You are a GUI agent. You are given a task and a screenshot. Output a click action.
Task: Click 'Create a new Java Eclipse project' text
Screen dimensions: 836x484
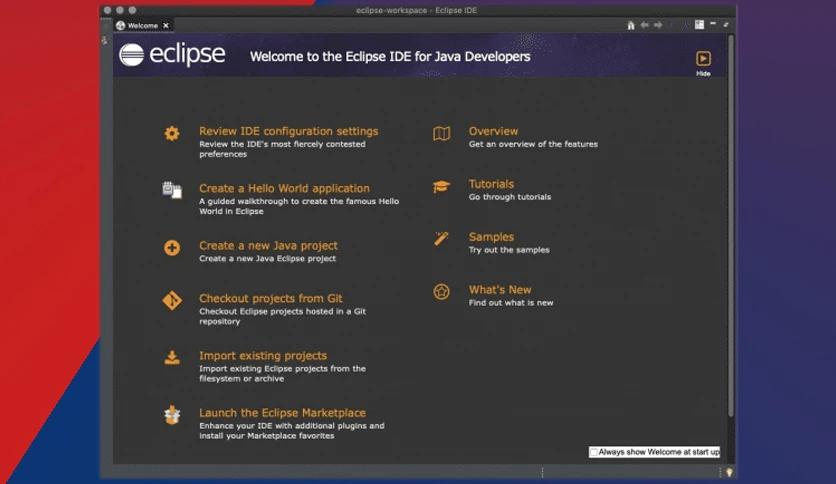268,259
